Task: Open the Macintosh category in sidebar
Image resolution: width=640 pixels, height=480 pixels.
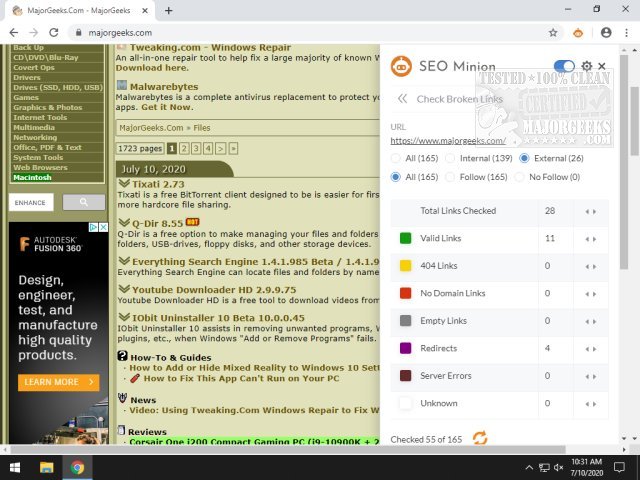Action: [x=35, y=177]
